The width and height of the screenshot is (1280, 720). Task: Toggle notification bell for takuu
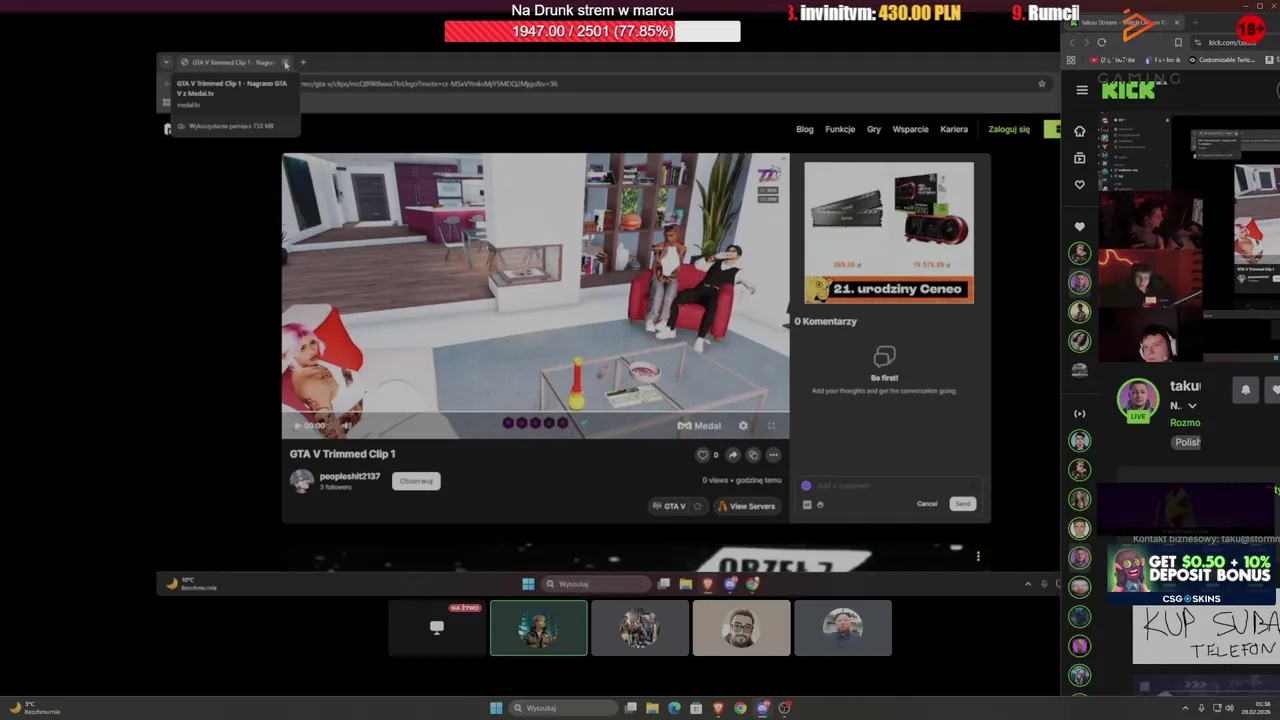1246,390
